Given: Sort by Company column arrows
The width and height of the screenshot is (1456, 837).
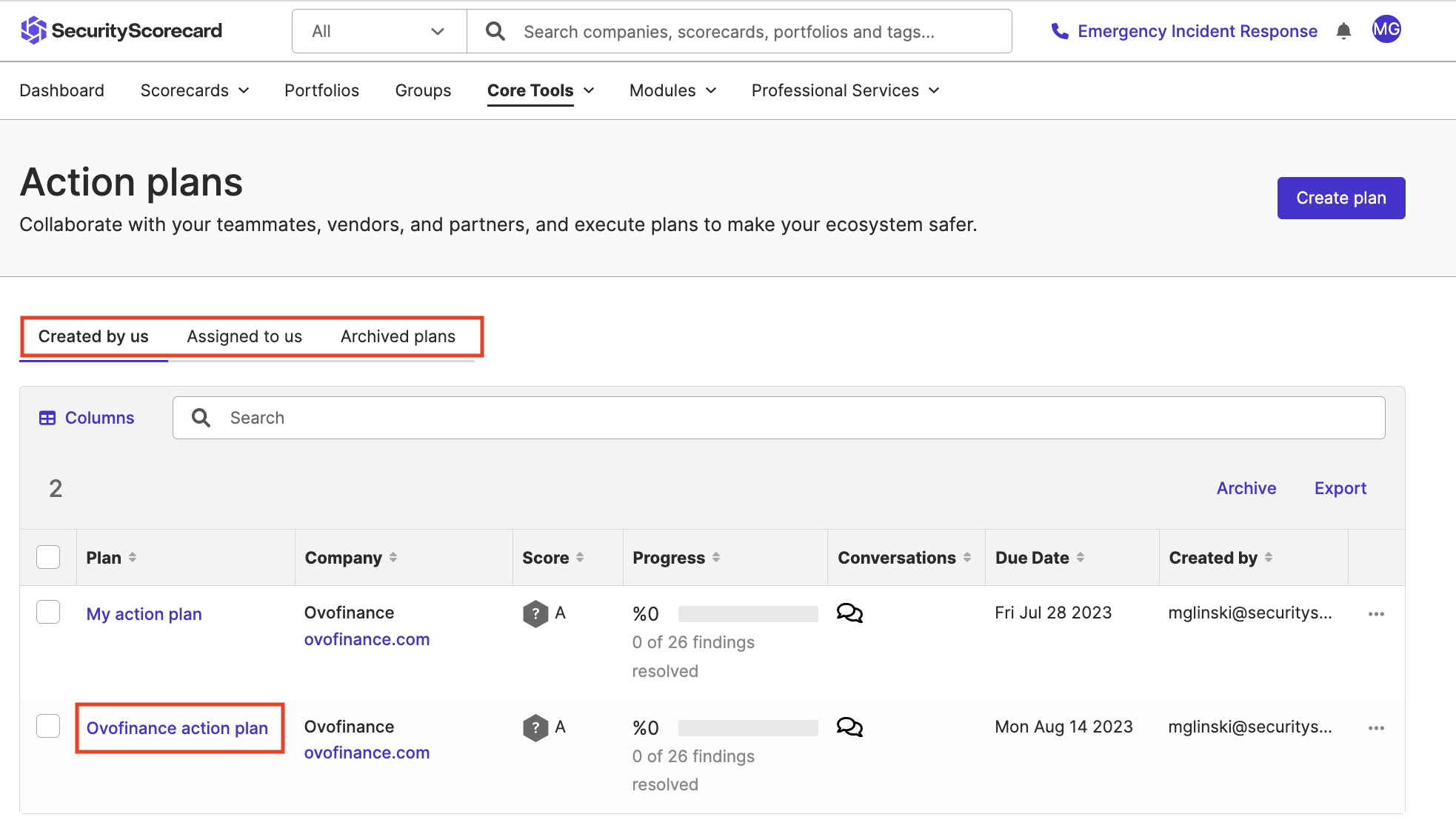Looking at the screenshot, I should pos(393,557).
